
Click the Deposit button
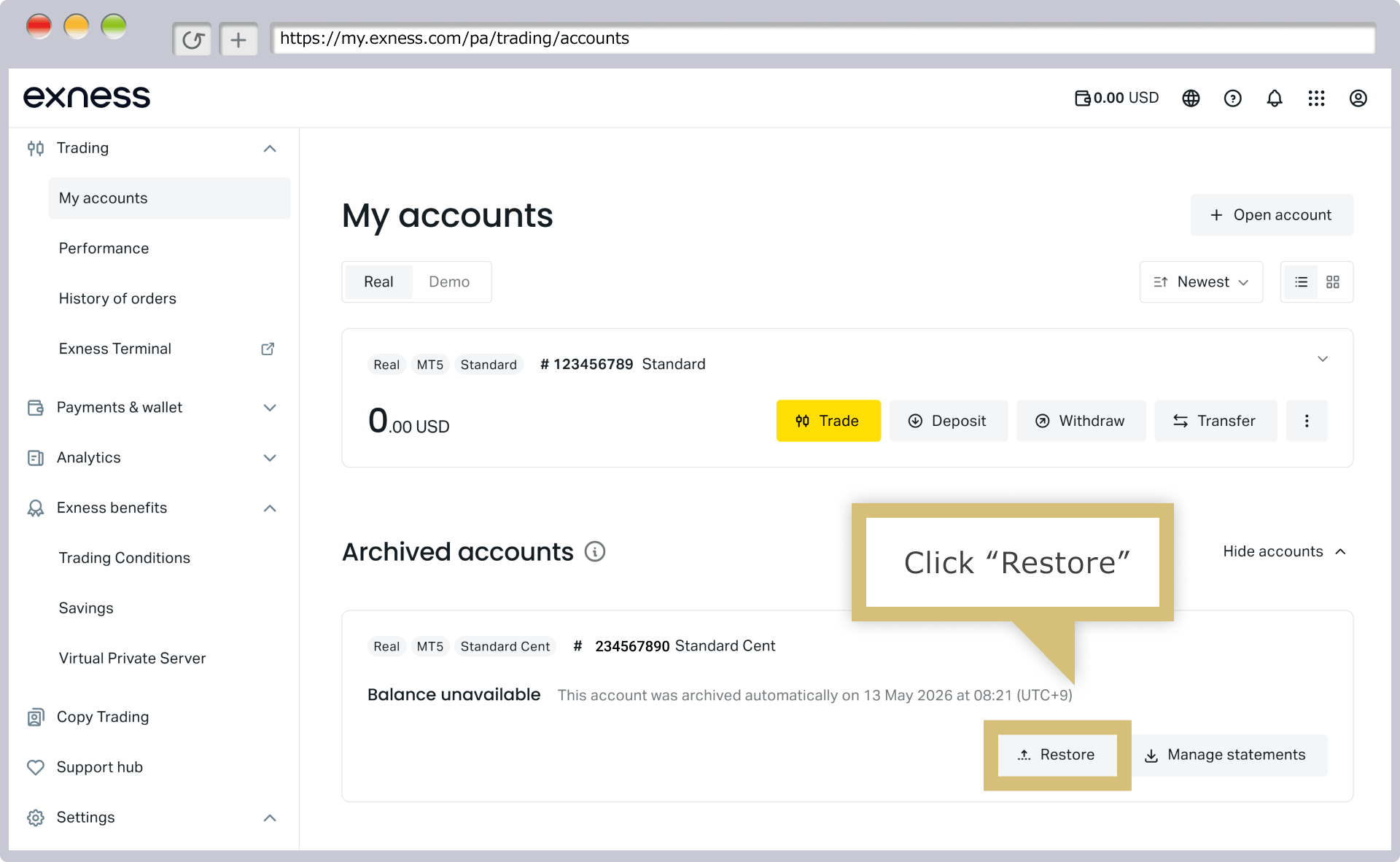[x=948, y=421]
